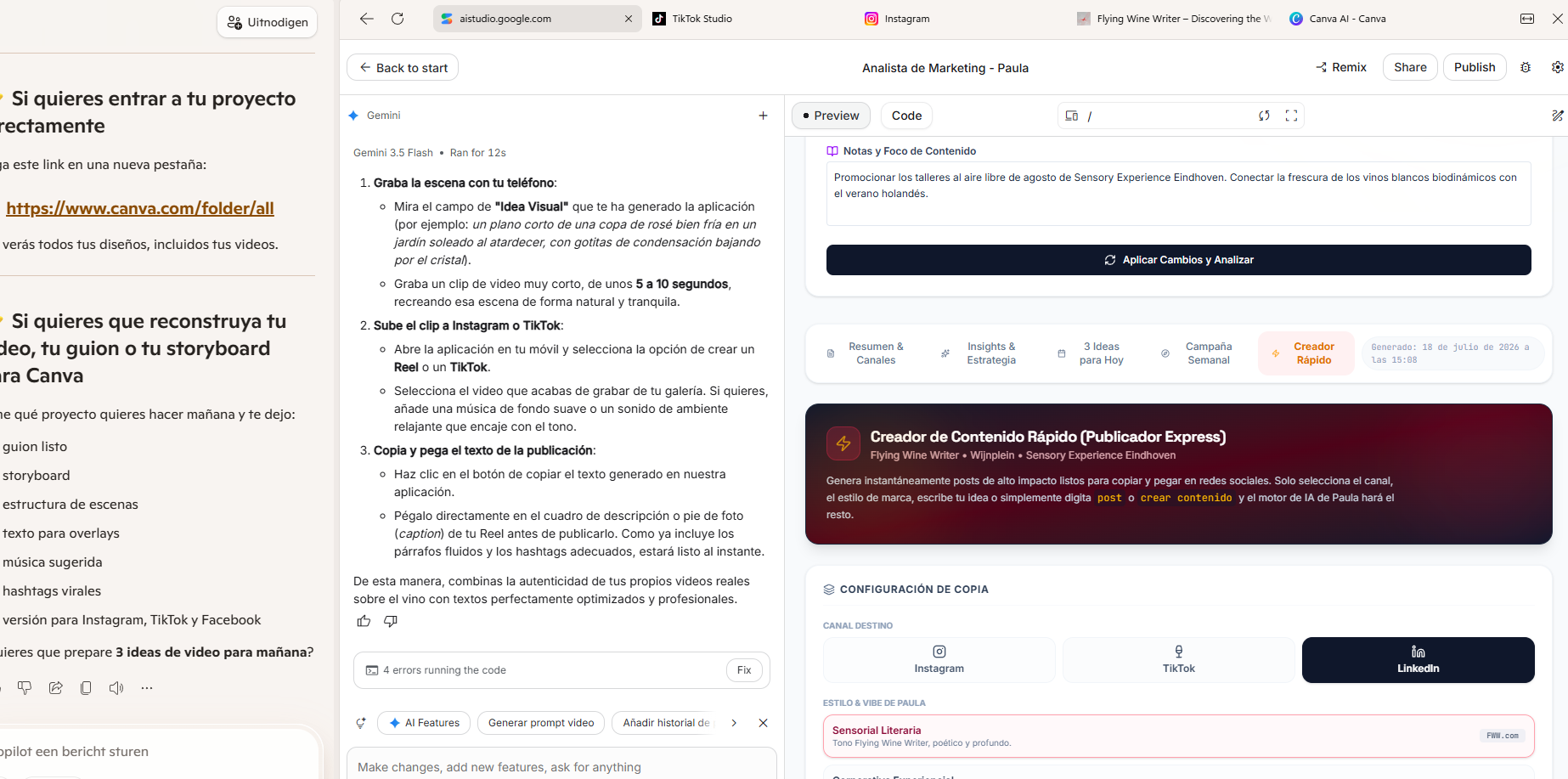
Task: Show more suggestion chips with right chevron
Action: [x=734, y=723]
